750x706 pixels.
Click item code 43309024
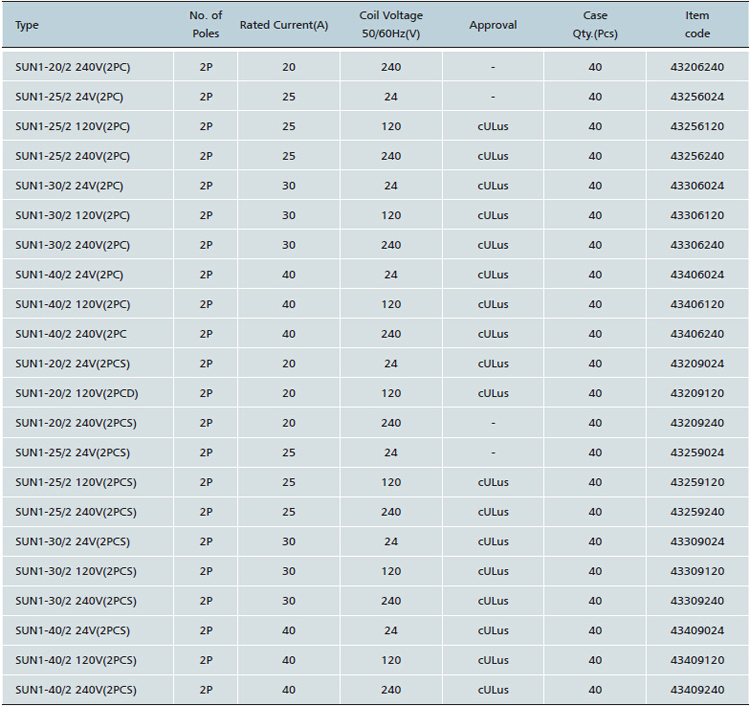tap(697, 541)
